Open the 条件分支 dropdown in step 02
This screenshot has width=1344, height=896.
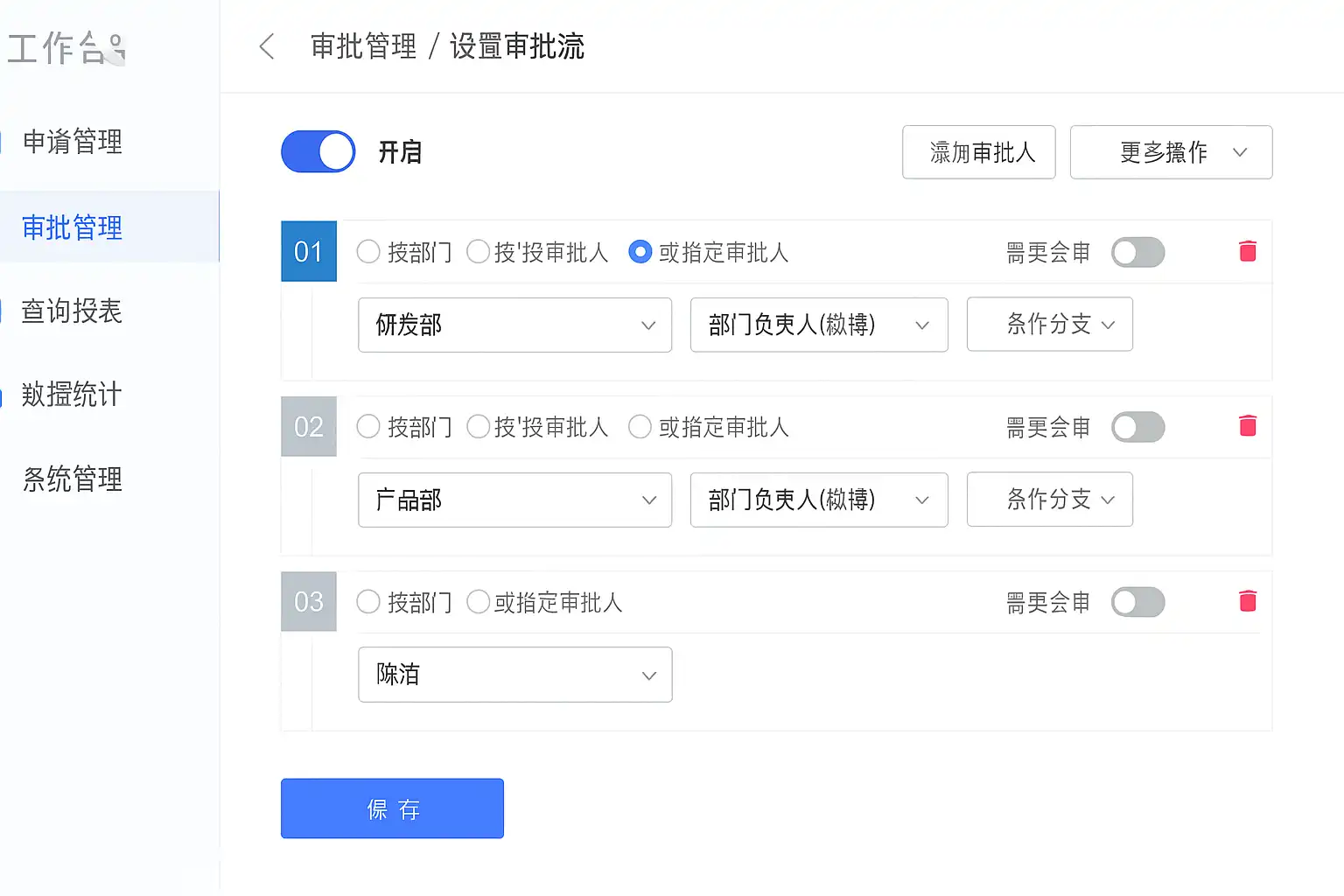coord(1049,500)
